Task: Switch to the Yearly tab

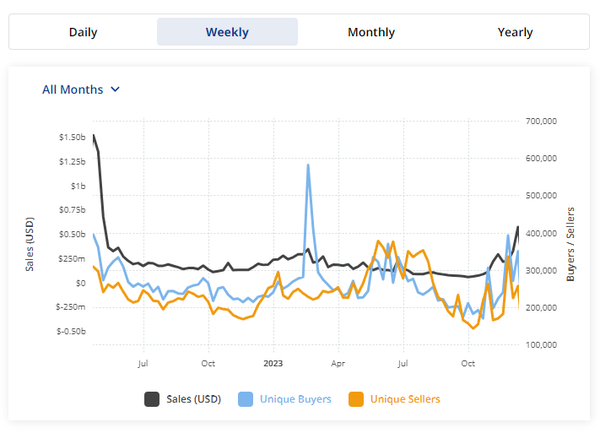Action: [515, 32]
